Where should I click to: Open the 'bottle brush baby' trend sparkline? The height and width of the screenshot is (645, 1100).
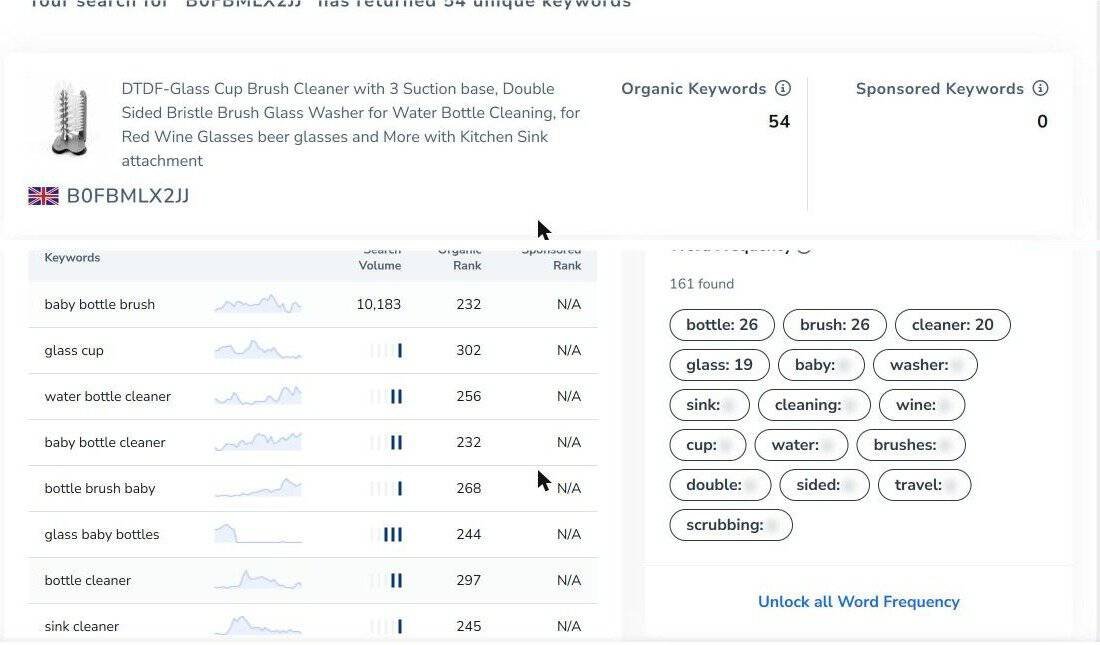pos(258,488)
